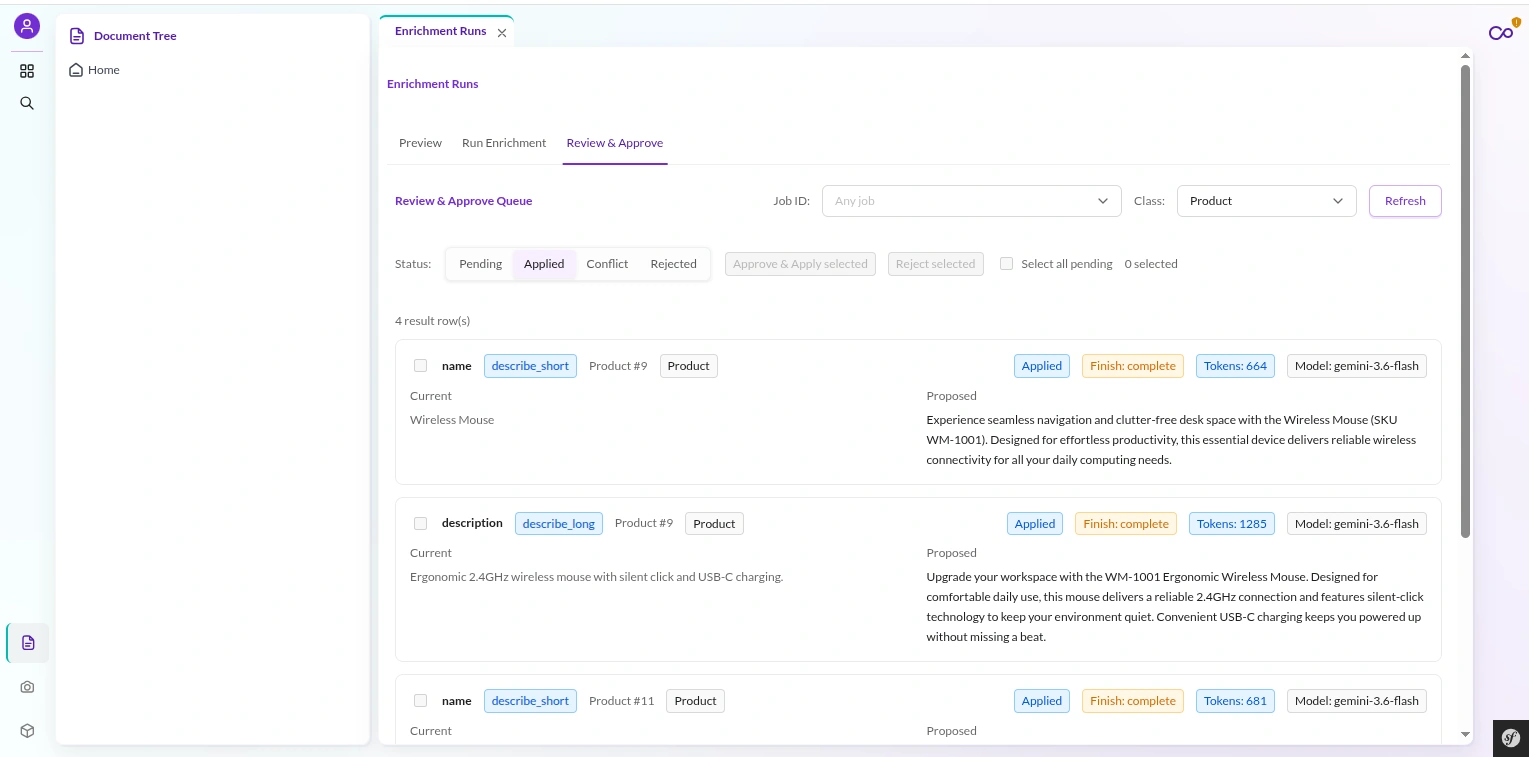Open the infinity logo icon with notification badge
The image size is (1529, 757).
1501,32
